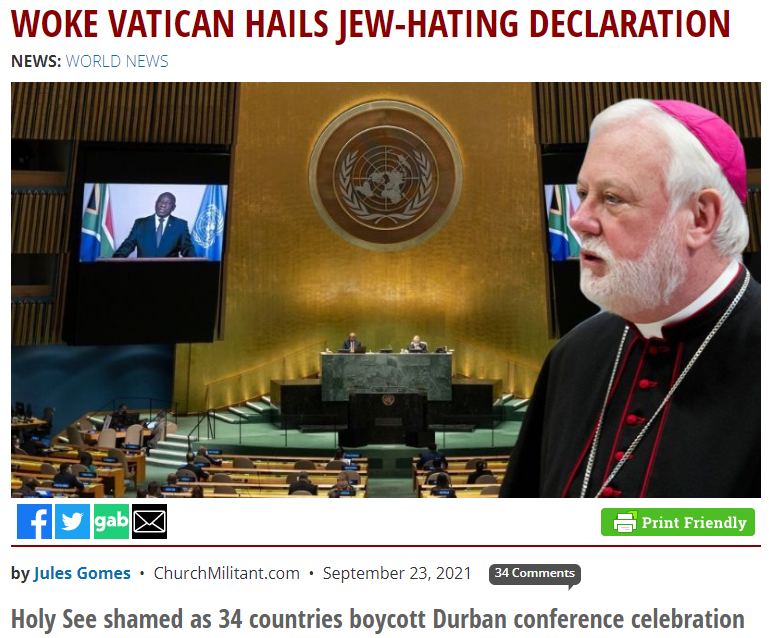Open author Jules Gomes profile
The width and height of the screenshot is (769, 638).
coord(82,573)
